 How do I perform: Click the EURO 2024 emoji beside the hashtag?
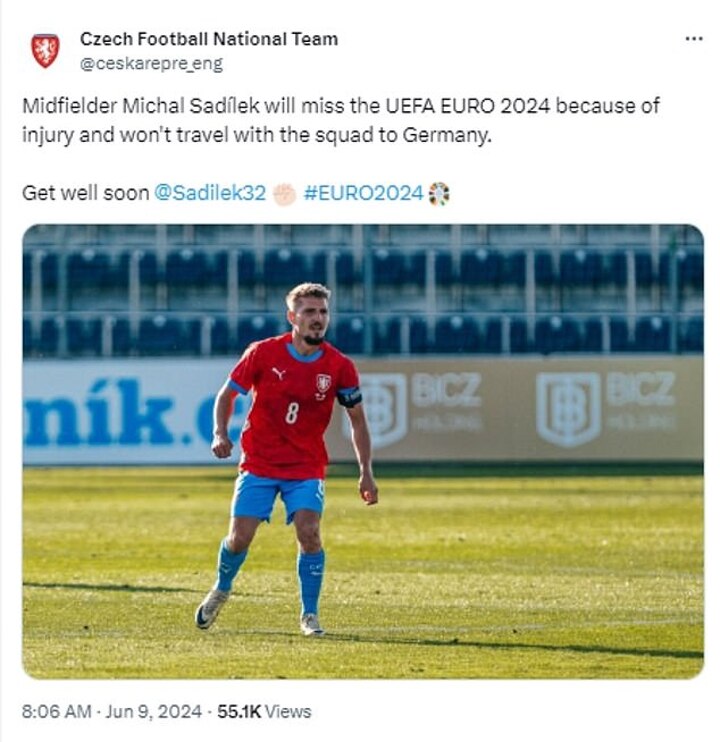pos(439,193)
